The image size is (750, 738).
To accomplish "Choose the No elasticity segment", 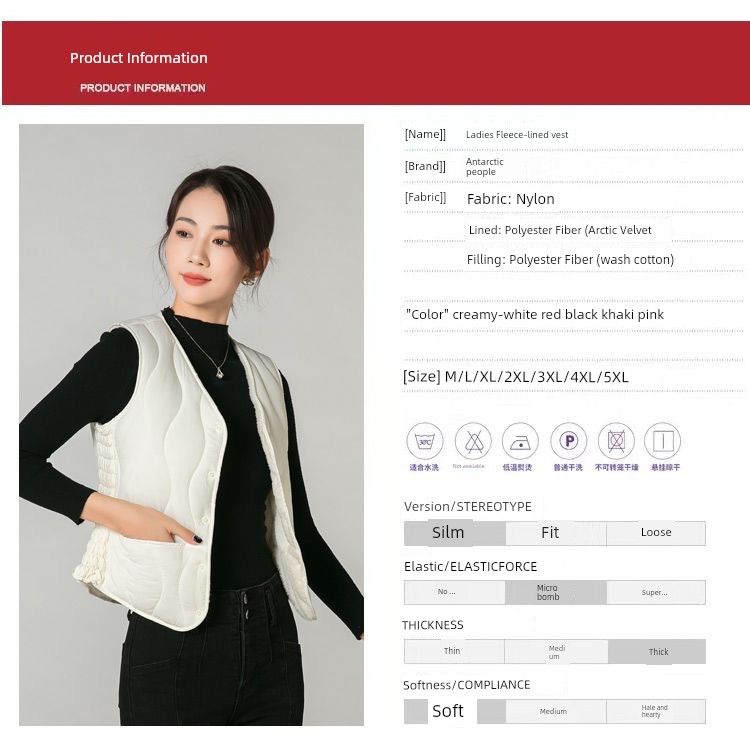I will coord(454,592).
